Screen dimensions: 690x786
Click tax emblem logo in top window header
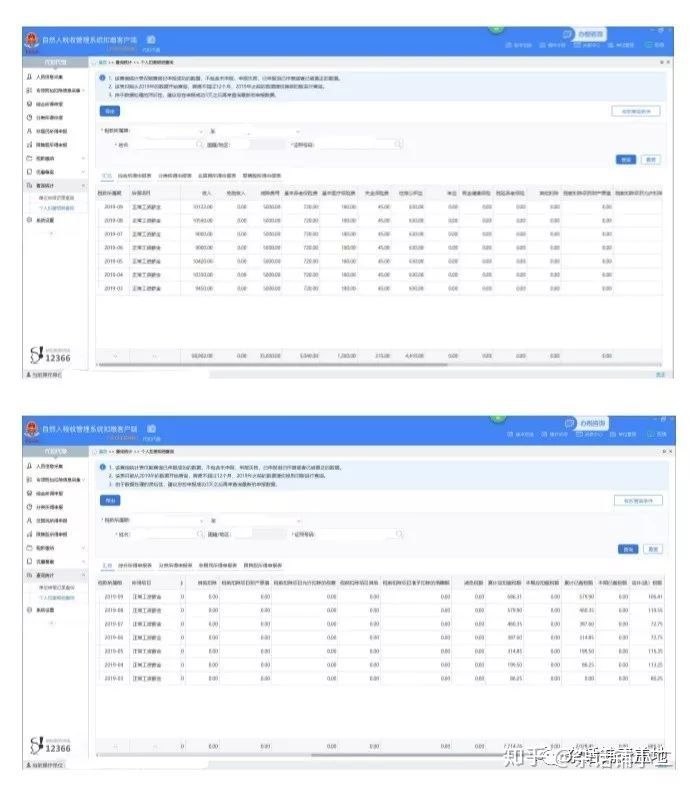(x=32, y=41)
